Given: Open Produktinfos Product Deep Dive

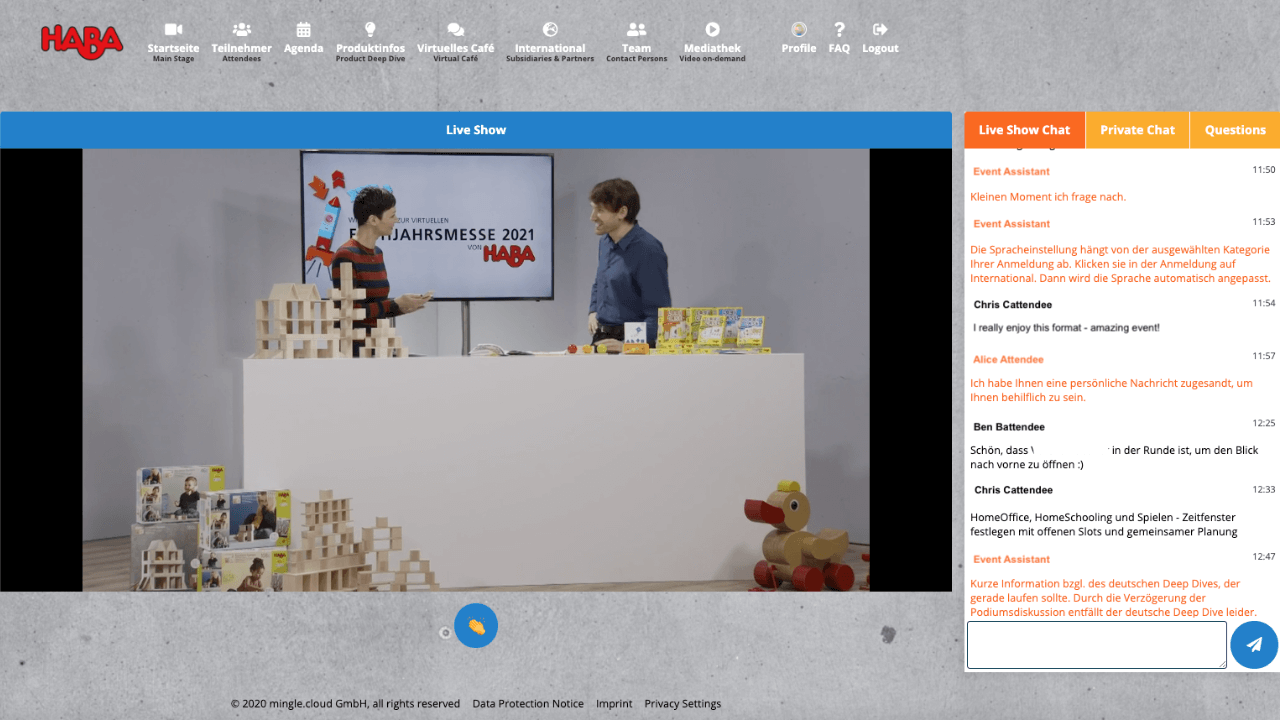Looking at the screenshot, I should click(370, 40).
